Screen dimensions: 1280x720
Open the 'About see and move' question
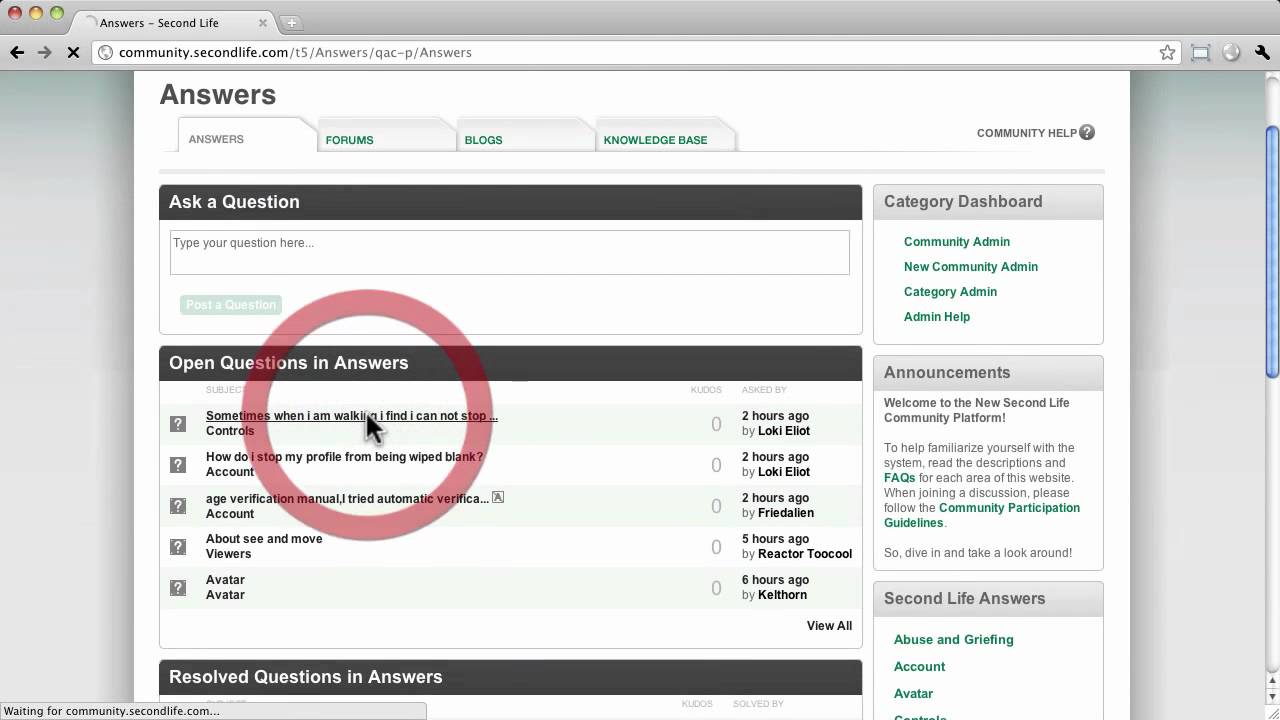click(x=264, y=538)
